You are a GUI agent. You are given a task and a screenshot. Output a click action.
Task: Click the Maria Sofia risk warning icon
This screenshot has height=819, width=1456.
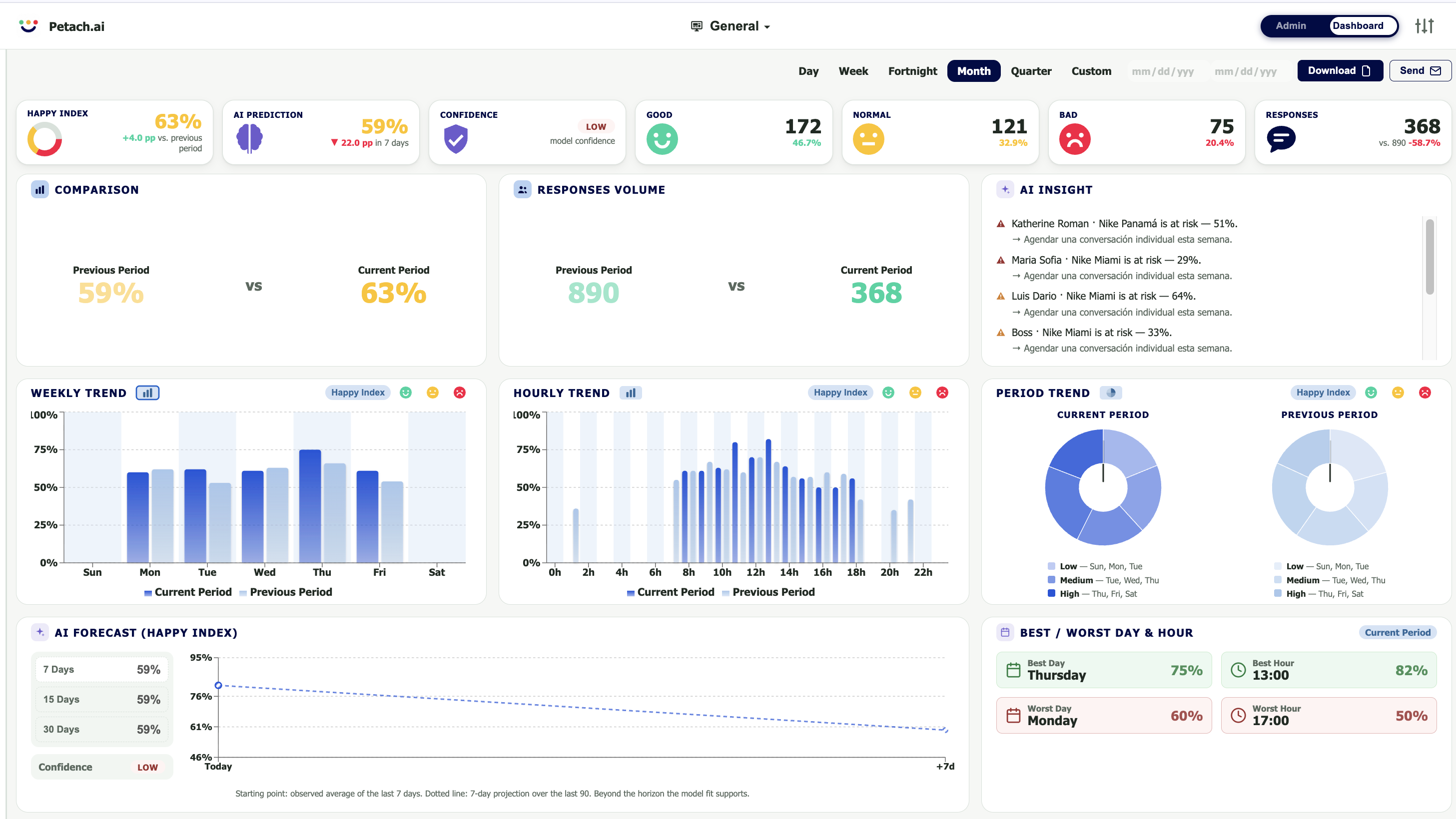(1000, 260)
